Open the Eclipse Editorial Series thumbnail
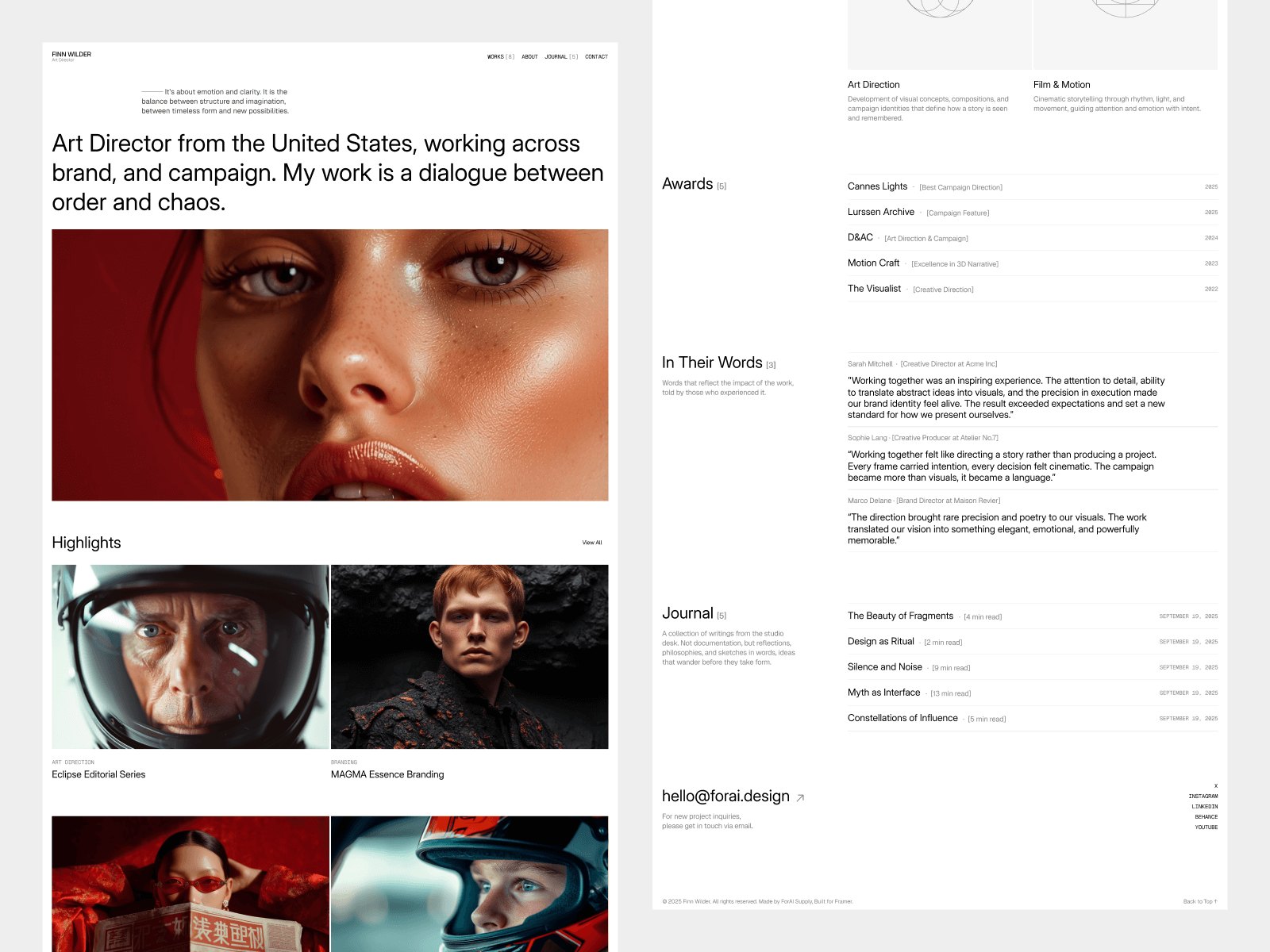The height and width of the screenshot is (952, 1270). (x=188, y=658)
